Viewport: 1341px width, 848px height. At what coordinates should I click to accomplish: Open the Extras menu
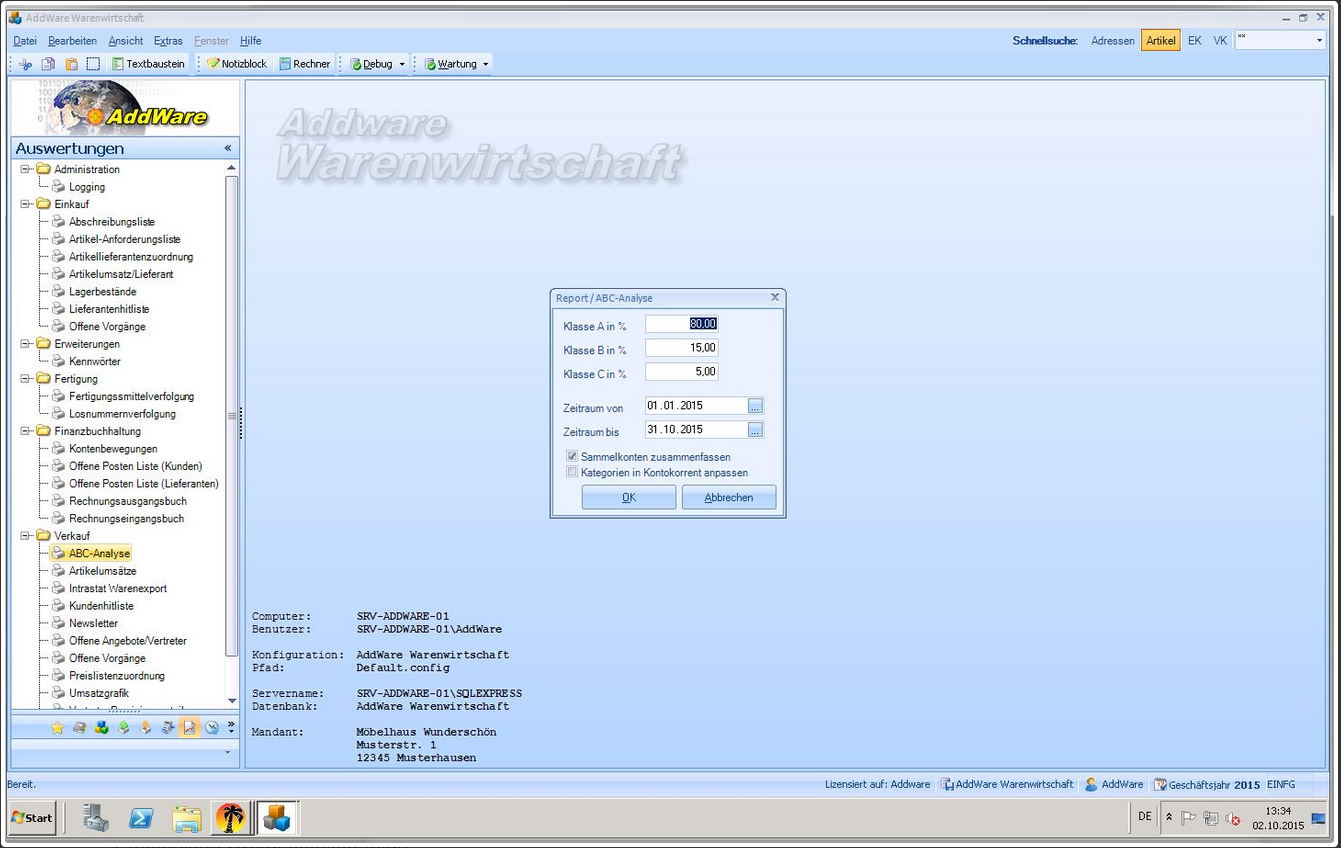(168, 41)
